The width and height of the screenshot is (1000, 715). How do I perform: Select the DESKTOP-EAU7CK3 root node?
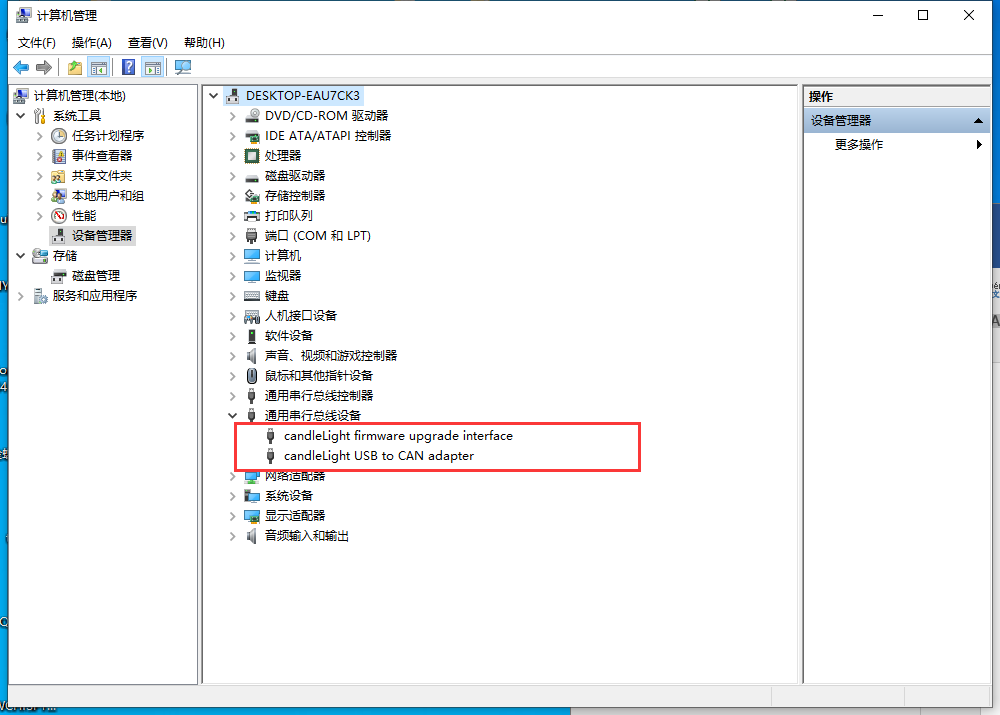(302, 95)
